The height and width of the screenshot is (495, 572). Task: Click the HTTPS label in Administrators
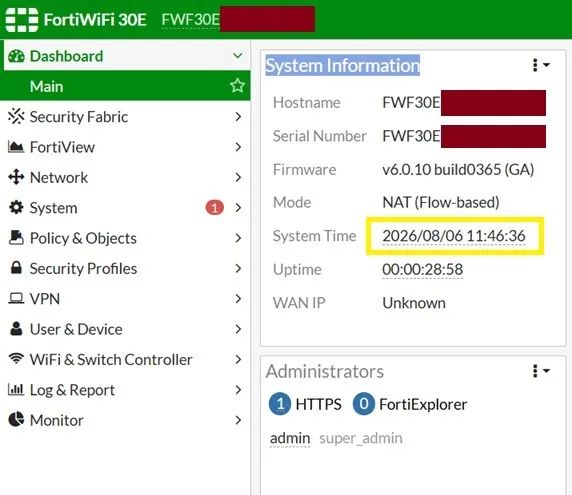click(318, 404)
